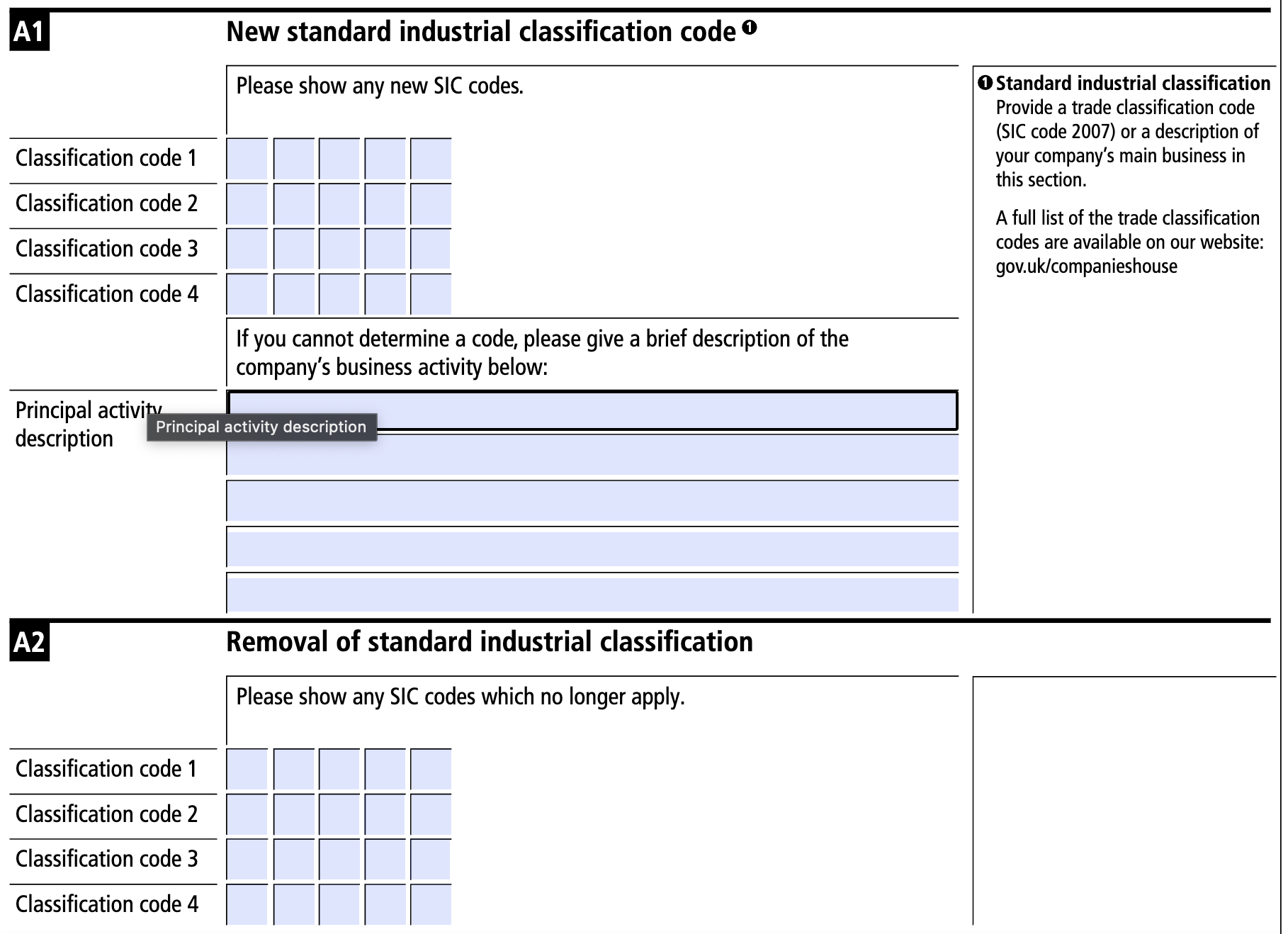Click the info symbol beside the A1 heading
Image resolution: width=1288 pixels, height=934 pixels.
click(748, 27)
